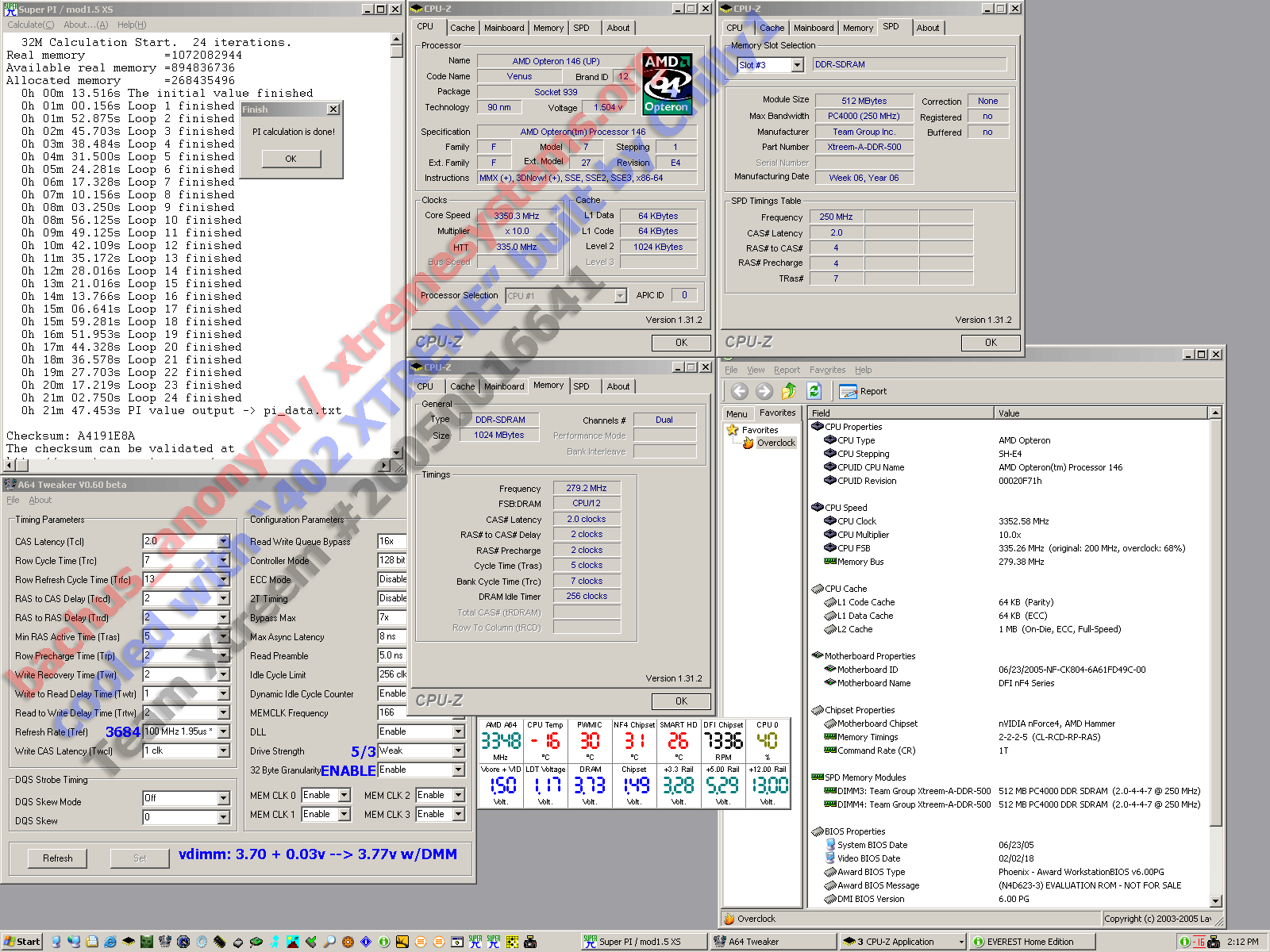The image size is (1270, 952).
Task: Launch Internet Explorer from quick launch bar
Action: 110,942
